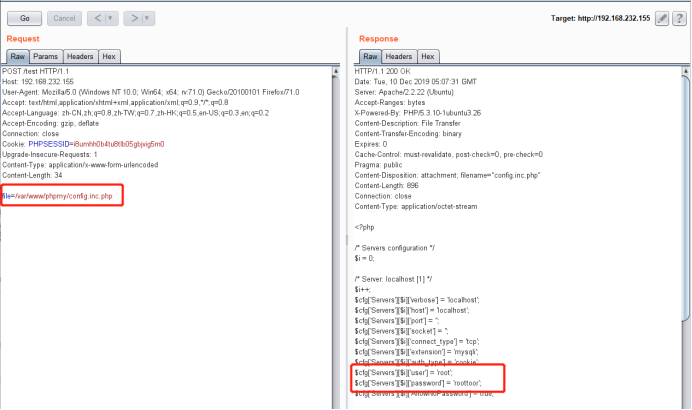The image size is (692, 410).
Task: Click the Content-Description: File Transfer line
Action: point(407,123)
